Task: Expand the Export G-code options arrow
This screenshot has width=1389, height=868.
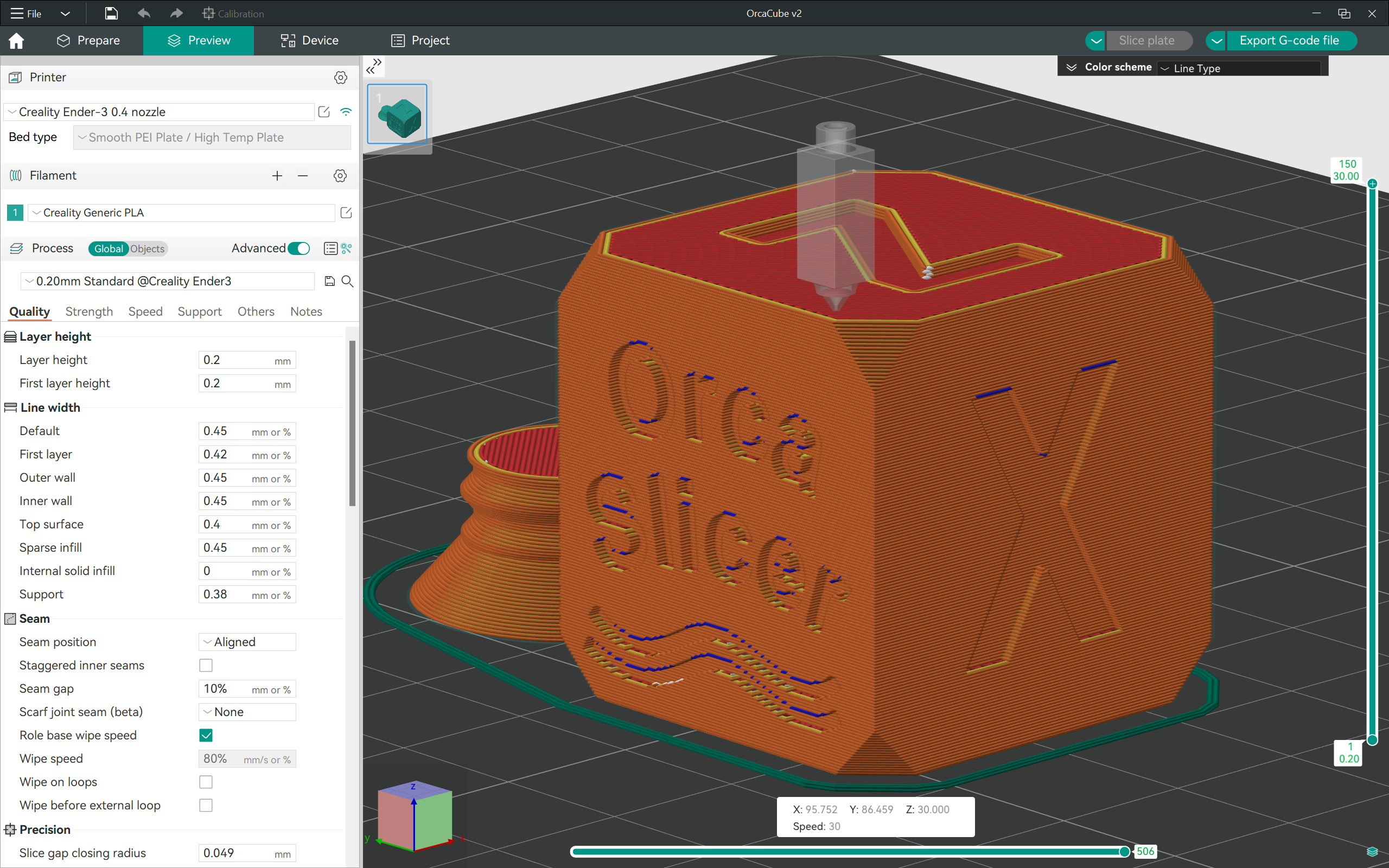Action: pyautogui.click(x=1216, y=41)
